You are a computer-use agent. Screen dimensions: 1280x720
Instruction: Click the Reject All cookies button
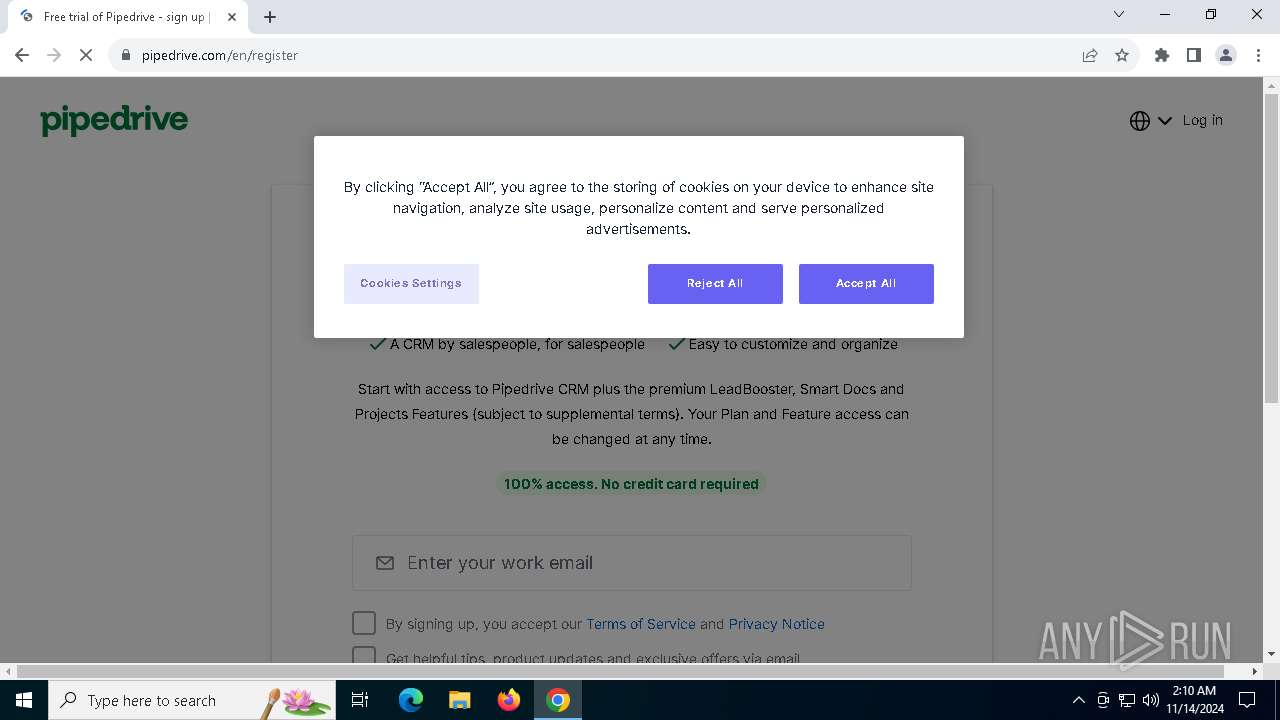(715, 284)
